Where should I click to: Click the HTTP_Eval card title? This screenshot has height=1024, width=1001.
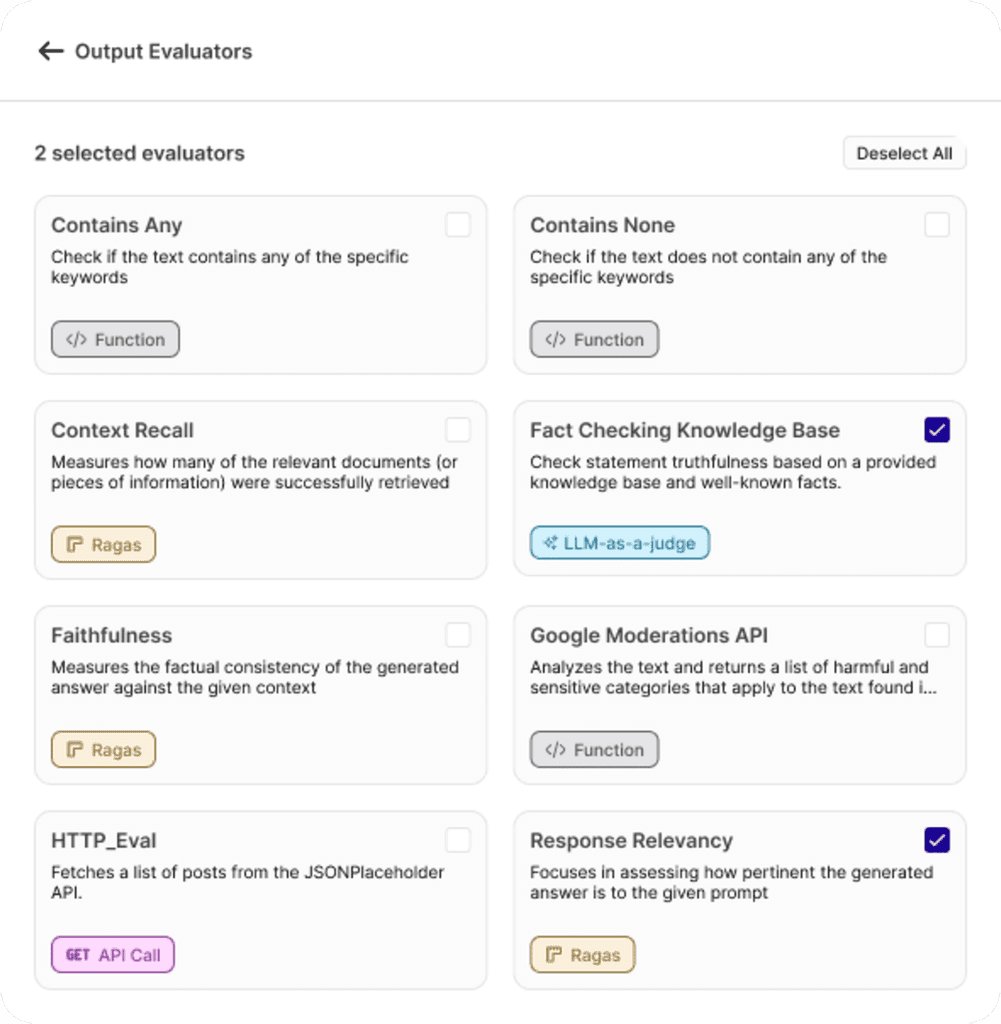click(x=104, y=841)
